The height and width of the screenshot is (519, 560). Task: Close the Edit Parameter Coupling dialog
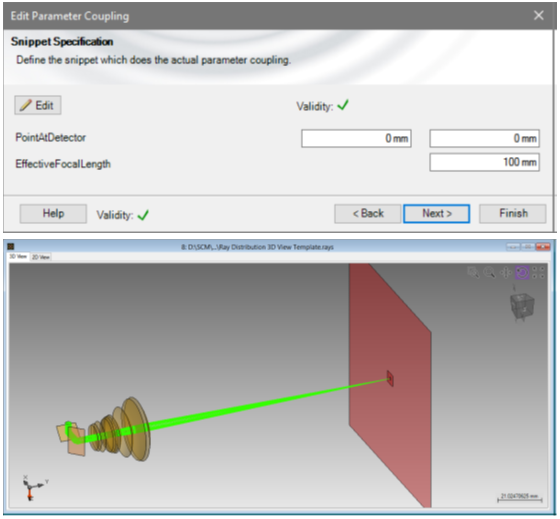[x=539, y=15]
